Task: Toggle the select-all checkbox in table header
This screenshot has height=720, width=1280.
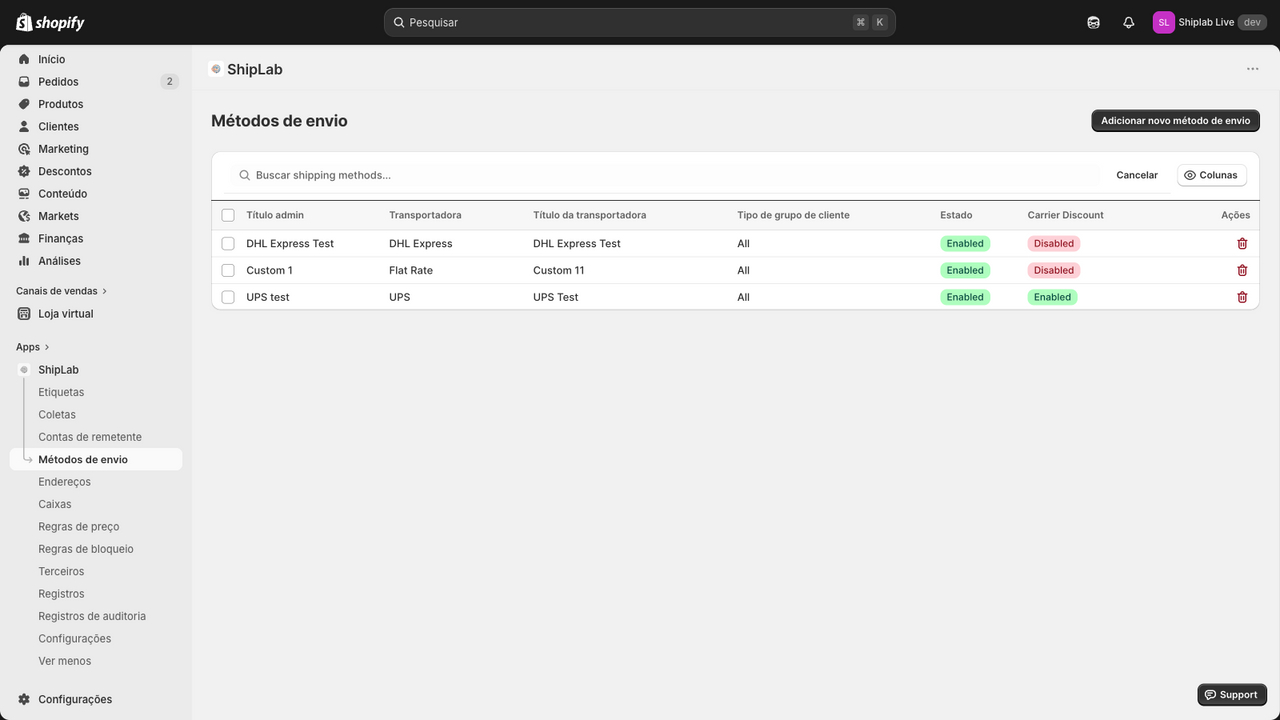Action: [x=228, y=215]
